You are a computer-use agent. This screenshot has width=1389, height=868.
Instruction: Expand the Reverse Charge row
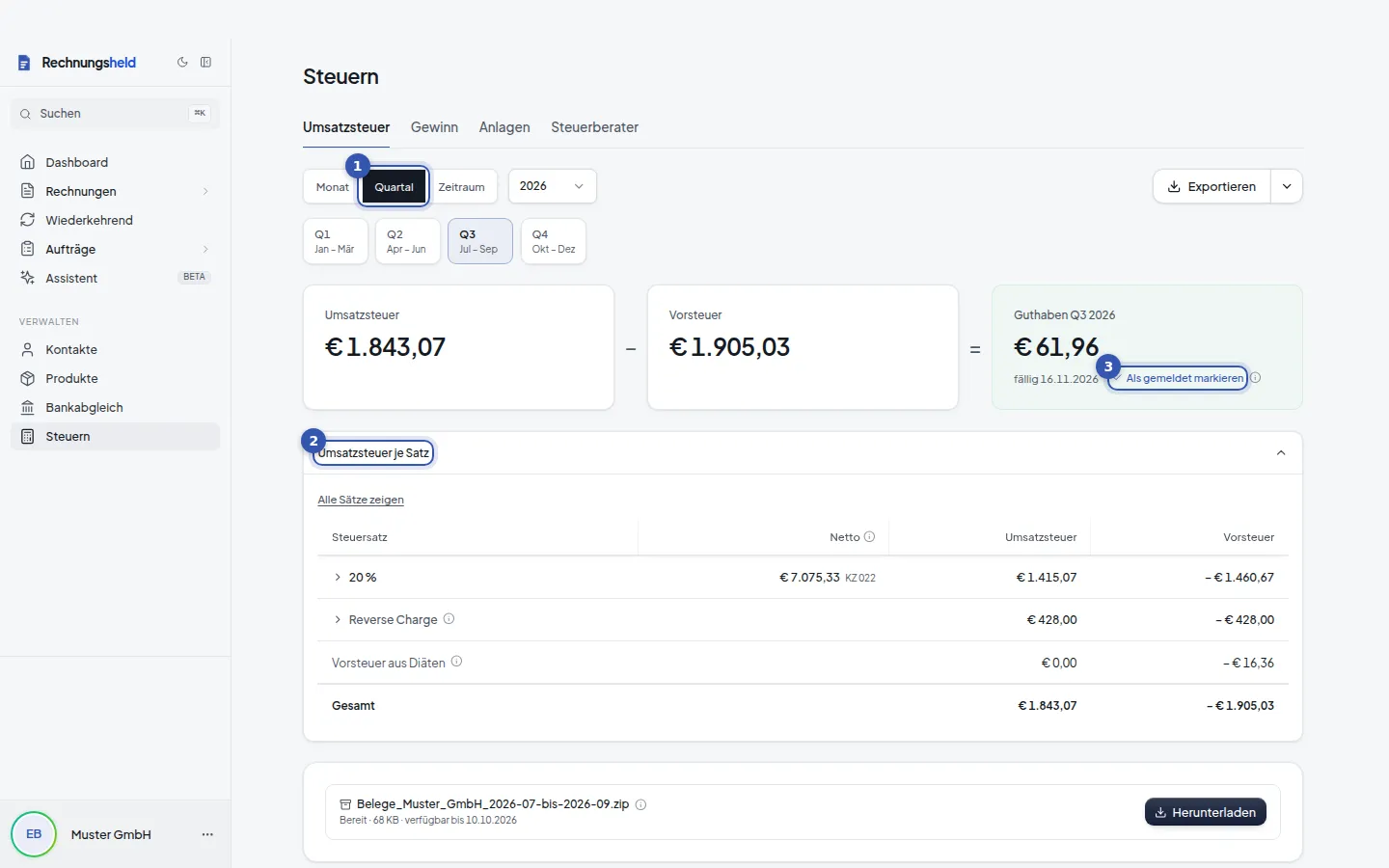(338, 620)
